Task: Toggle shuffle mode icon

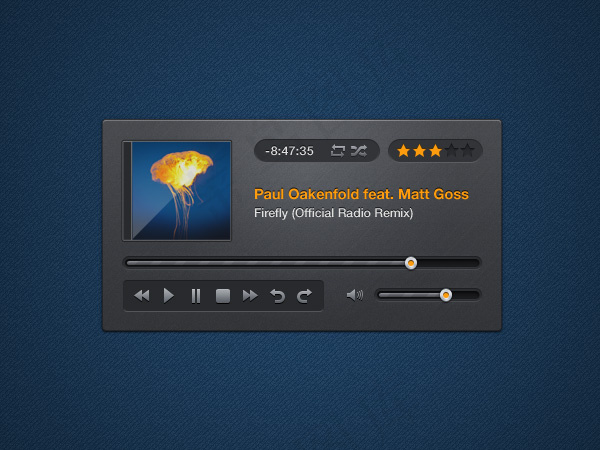Action: coord(359,151)
